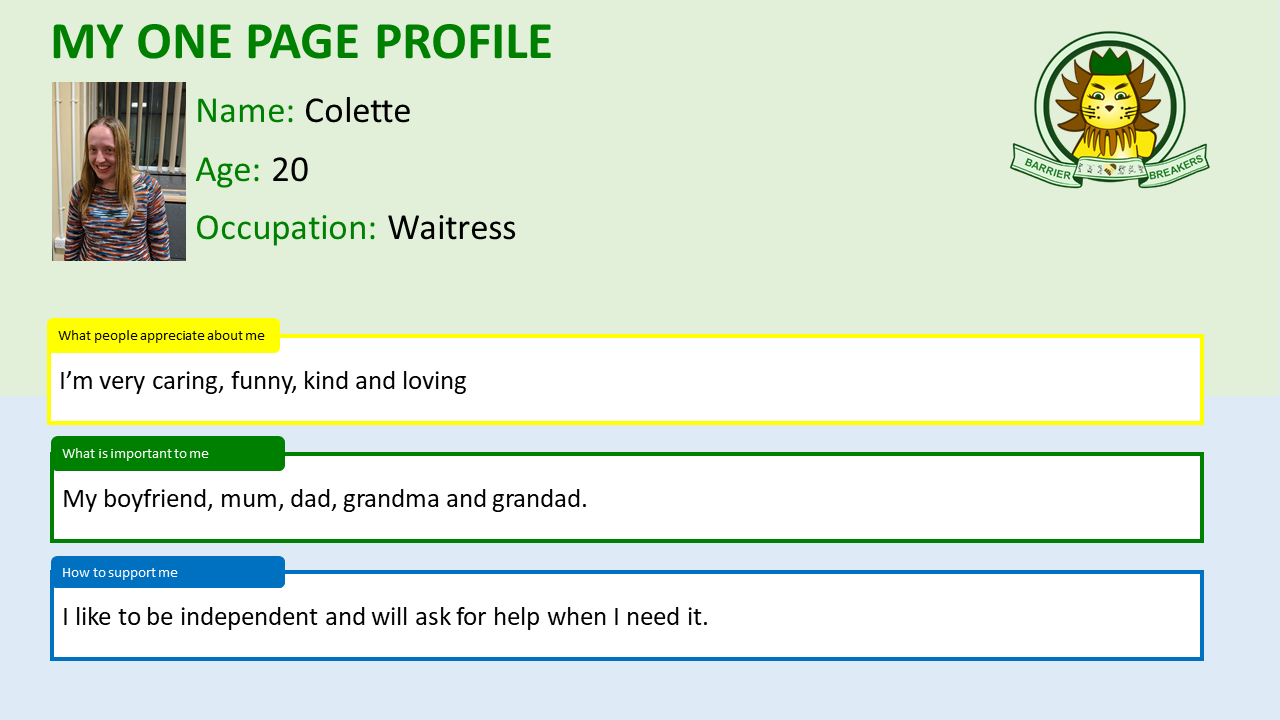The image size is (1280, 720).
Task: Select the yellow 'What people appreciate about me' tab
Action: 164,335
